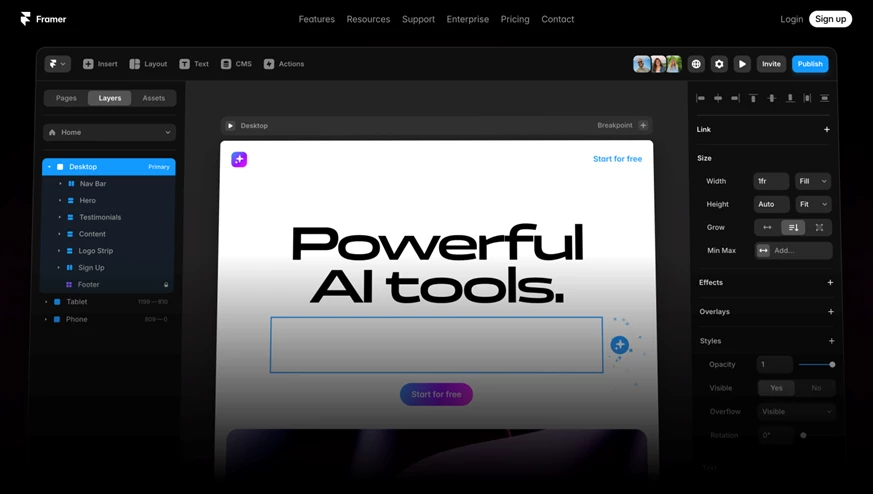
Task: Click the distribute horizontally icon
Action: [x=807, y=98]
